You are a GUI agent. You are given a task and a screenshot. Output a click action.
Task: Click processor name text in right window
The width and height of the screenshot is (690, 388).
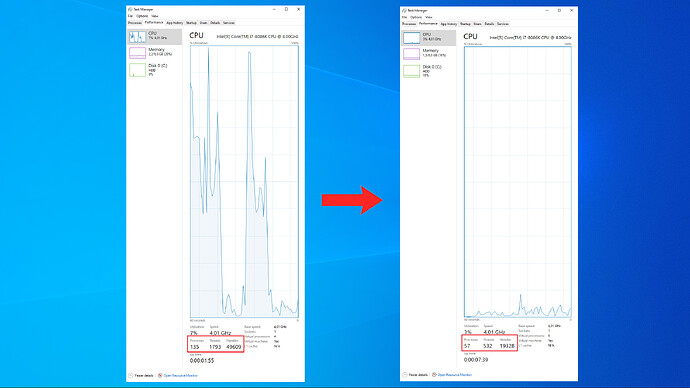530,38
